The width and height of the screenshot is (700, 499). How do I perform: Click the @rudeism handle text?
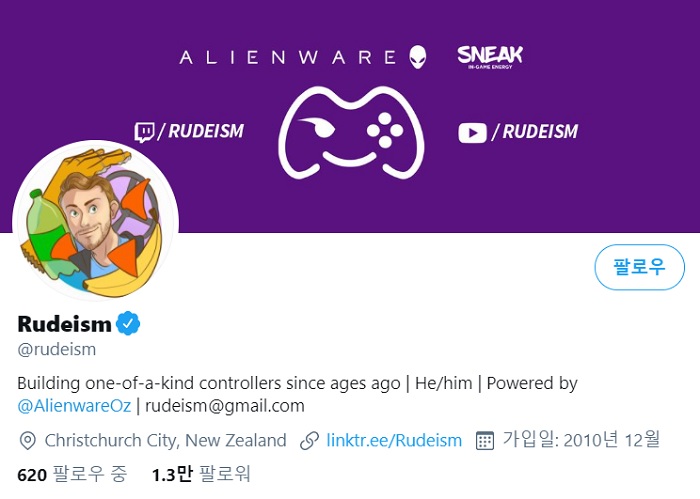57,349
